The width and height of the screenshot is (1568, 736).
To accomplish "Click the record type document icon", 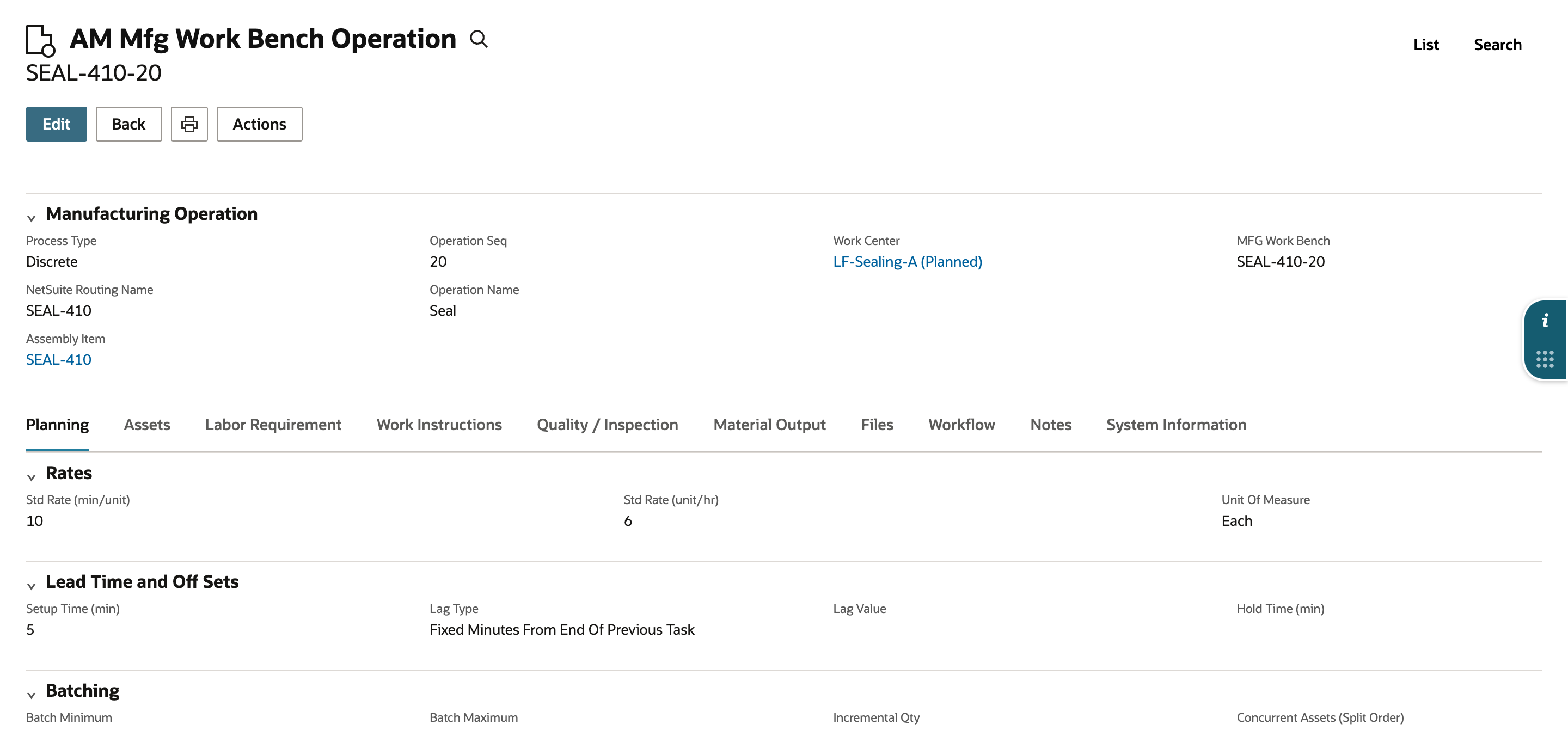I will 41,41.
